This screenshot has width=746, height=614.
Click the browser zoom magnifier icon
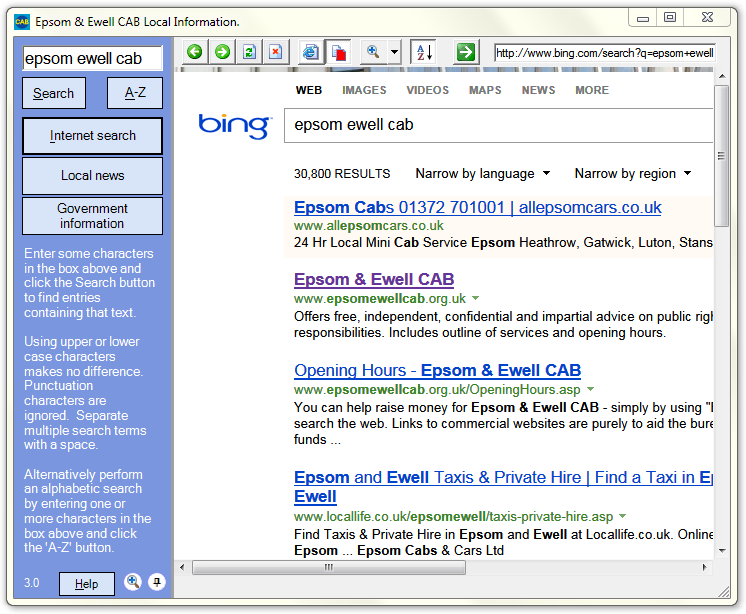click(x=373, y=51)
